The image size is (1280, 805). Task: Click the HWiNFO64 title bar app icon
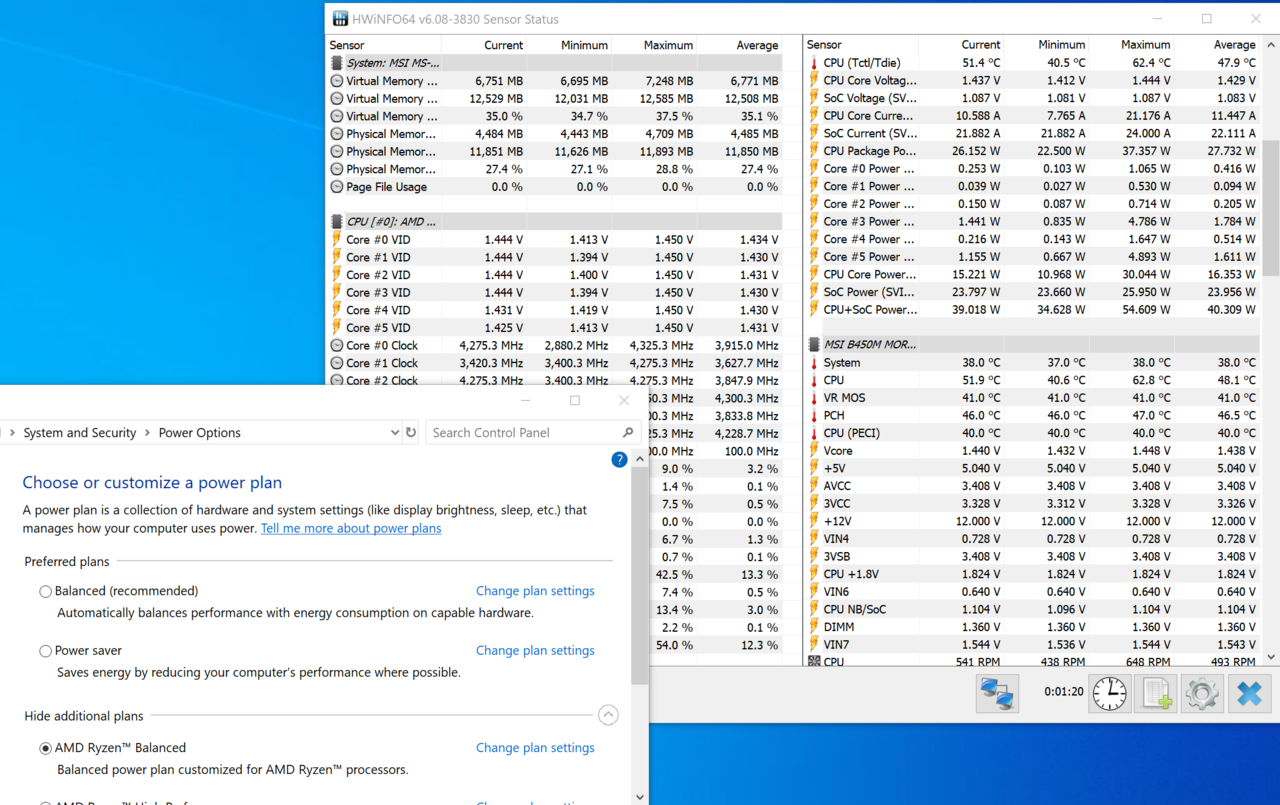[340, 19]
